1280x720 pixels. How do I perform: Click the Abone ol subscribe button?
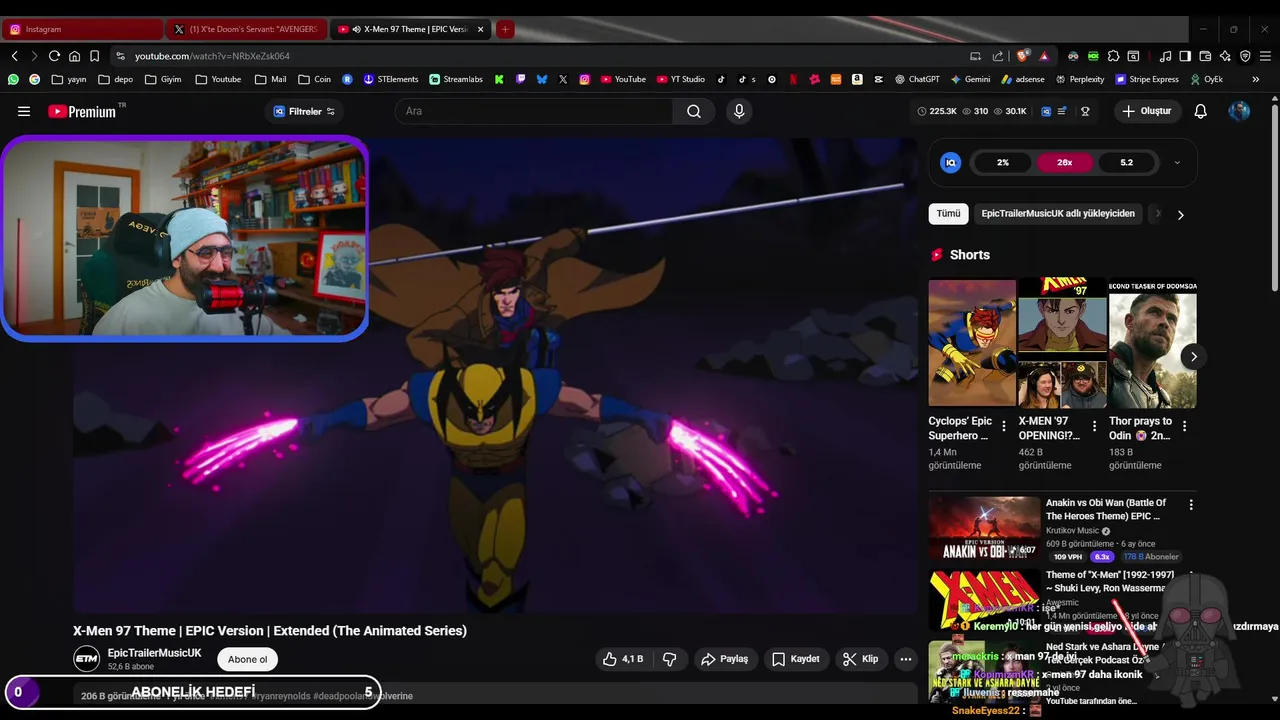click(x=247, y=659)
